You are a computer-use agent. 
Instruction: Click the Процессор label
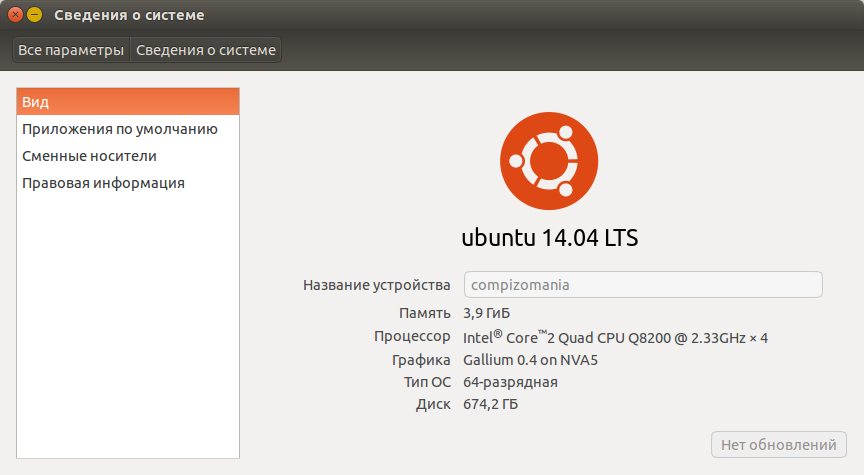[x=412, y=336]
